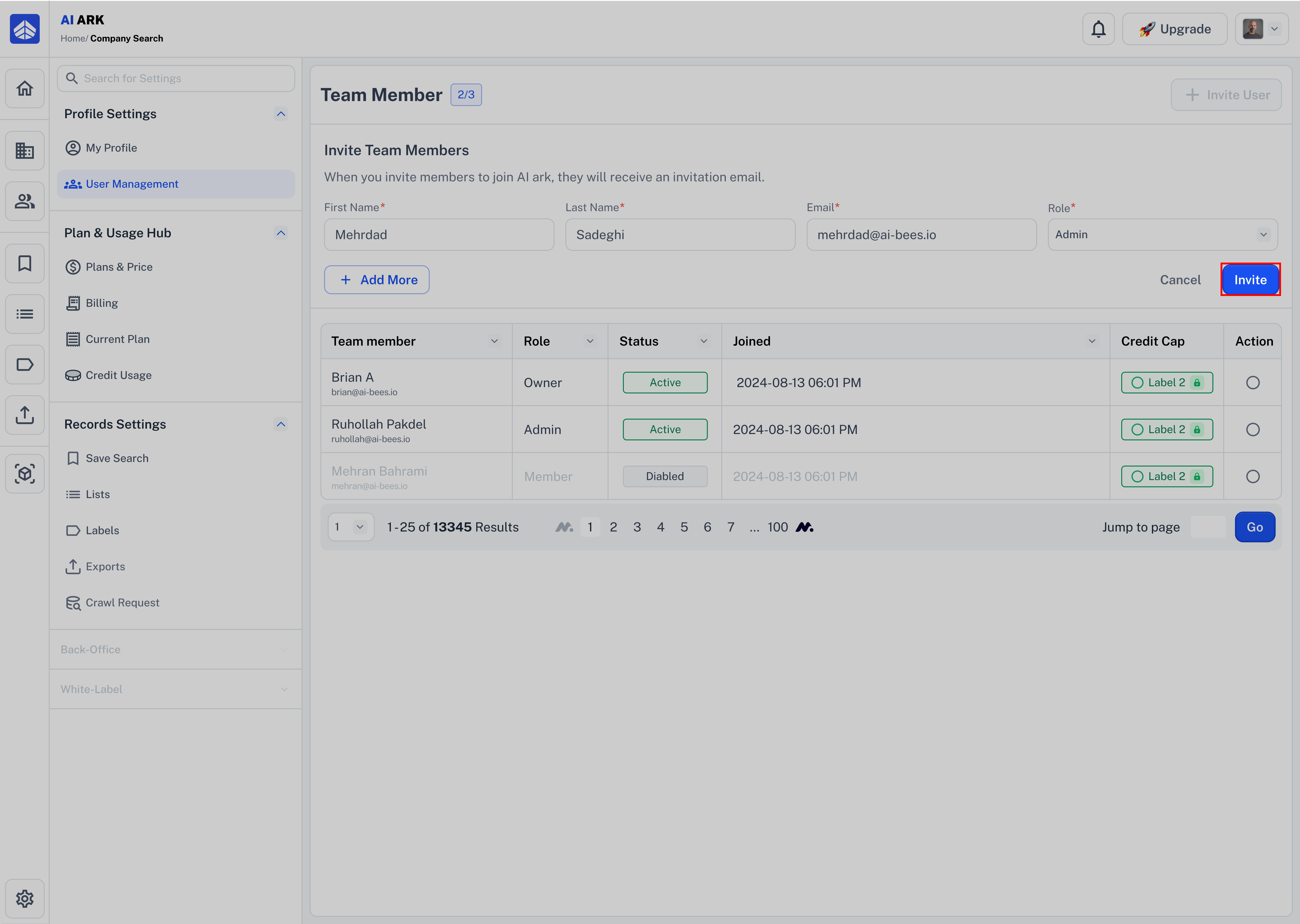Select User Management menu item

tap(176, 184)
